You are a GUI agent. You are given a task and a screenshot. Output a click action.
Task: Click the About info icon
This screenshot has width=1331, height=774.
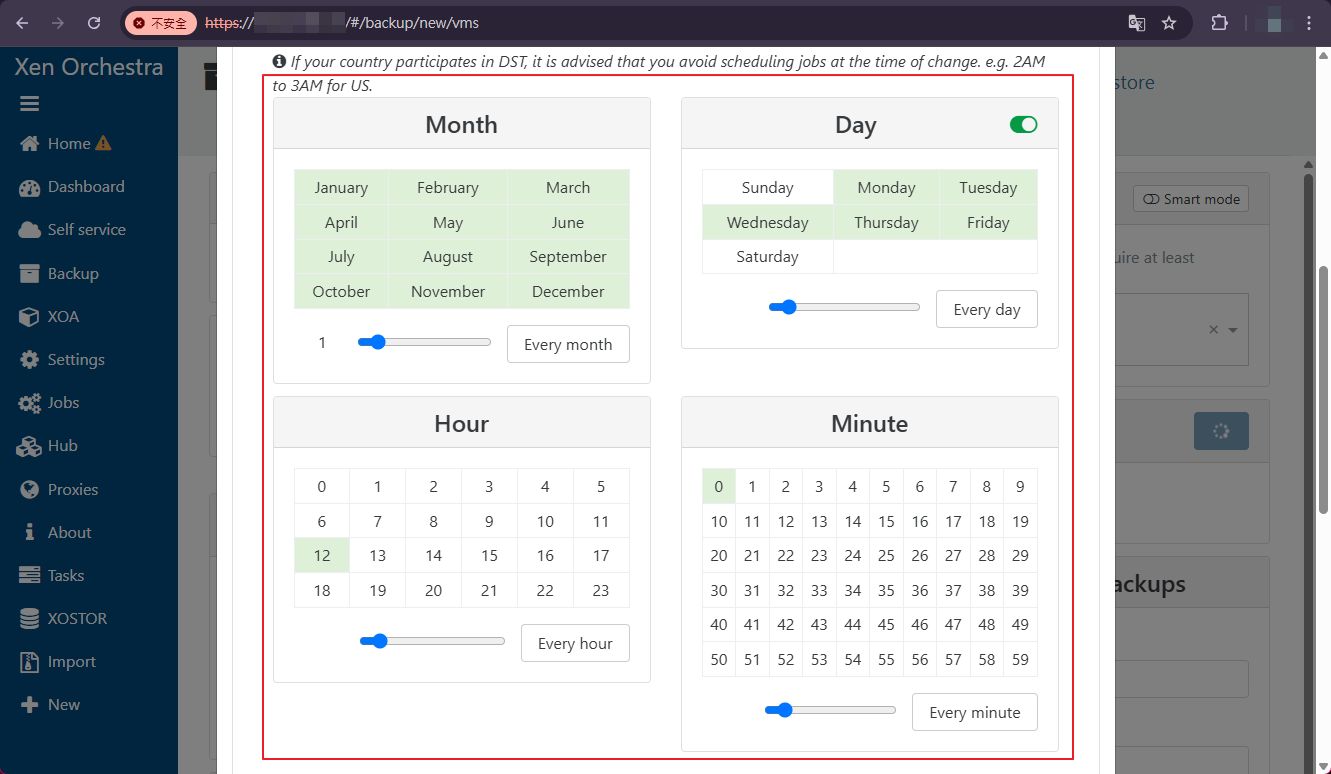point(30,533)
